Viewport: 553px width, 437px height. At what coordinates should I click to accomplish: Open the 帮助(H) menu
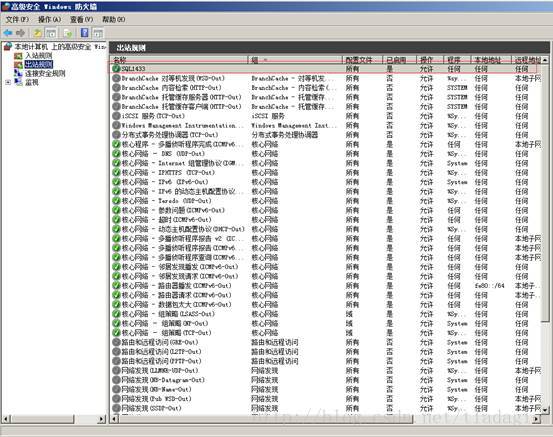point(114,19)
